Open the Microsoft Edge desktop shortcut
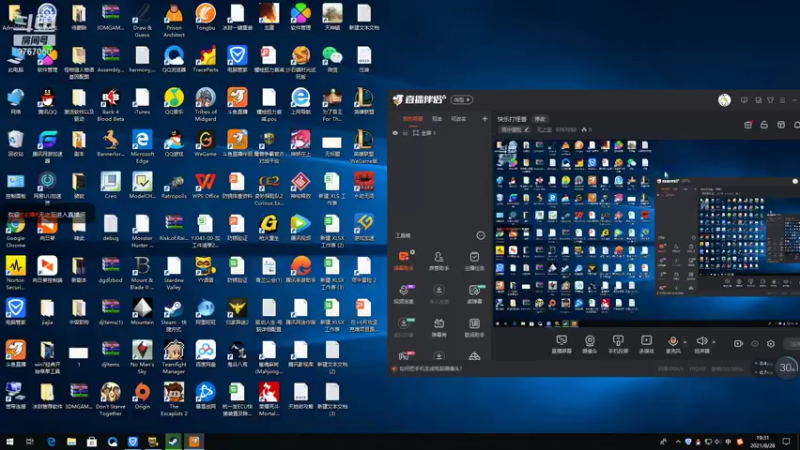 click(x=142, y=146)
